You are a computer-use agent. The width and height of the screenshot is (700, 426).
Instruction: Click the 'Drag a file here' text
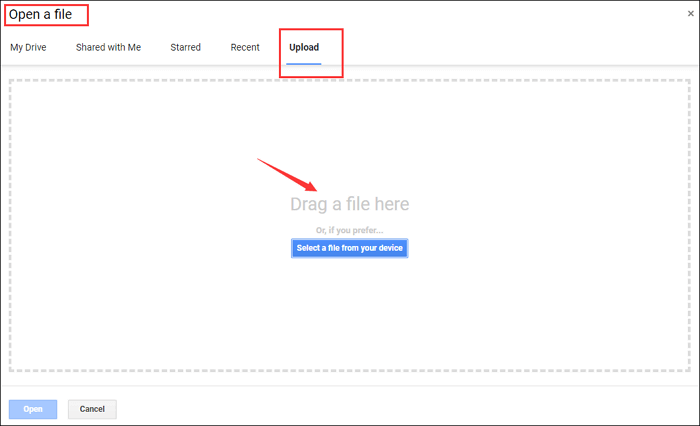(x=350, y=204)
